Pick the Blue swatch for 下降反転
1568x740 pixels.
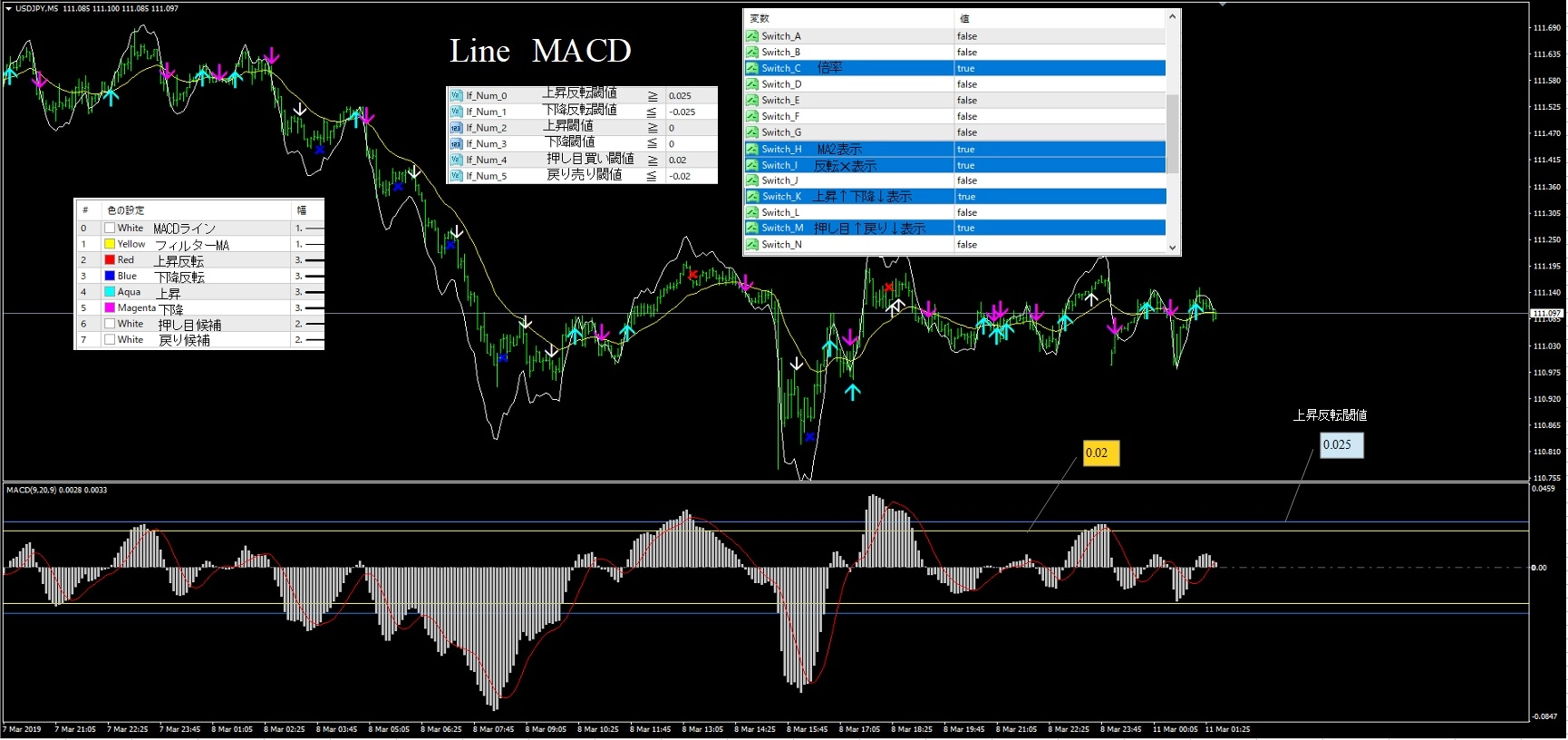click(x=110, y=276)
